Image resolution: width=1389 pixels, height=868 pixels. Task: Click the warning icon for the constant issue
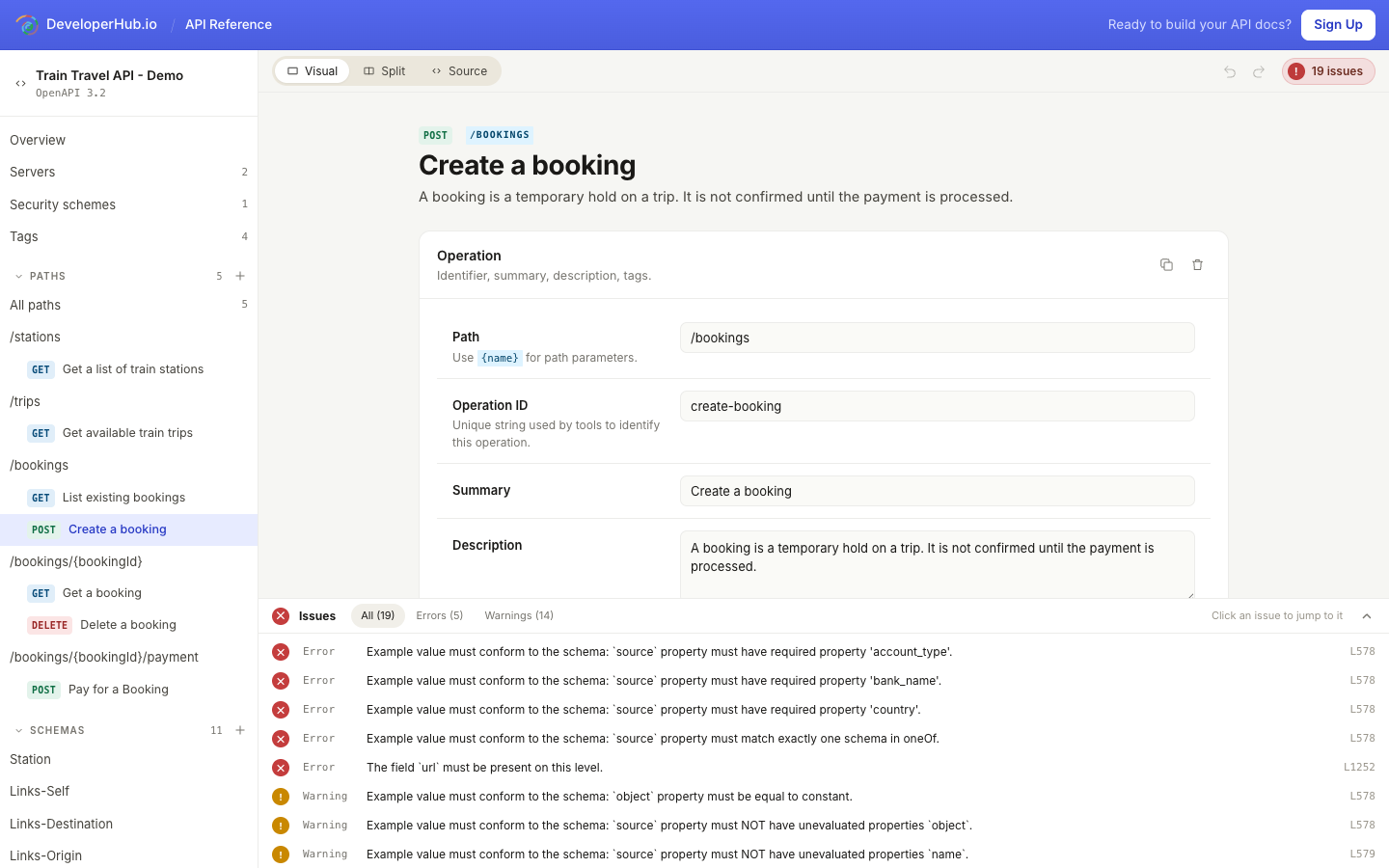(281, 797)
